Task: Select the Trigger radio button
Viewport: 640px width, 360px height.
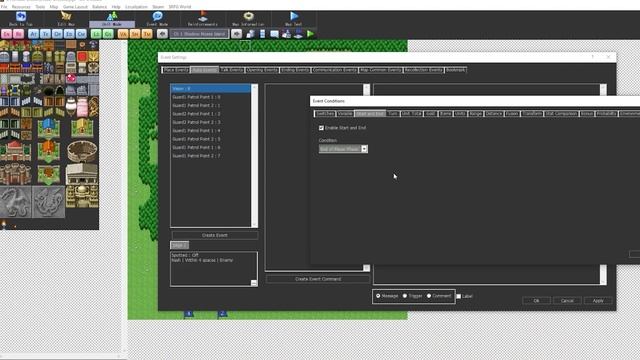Action: [405, 296]
